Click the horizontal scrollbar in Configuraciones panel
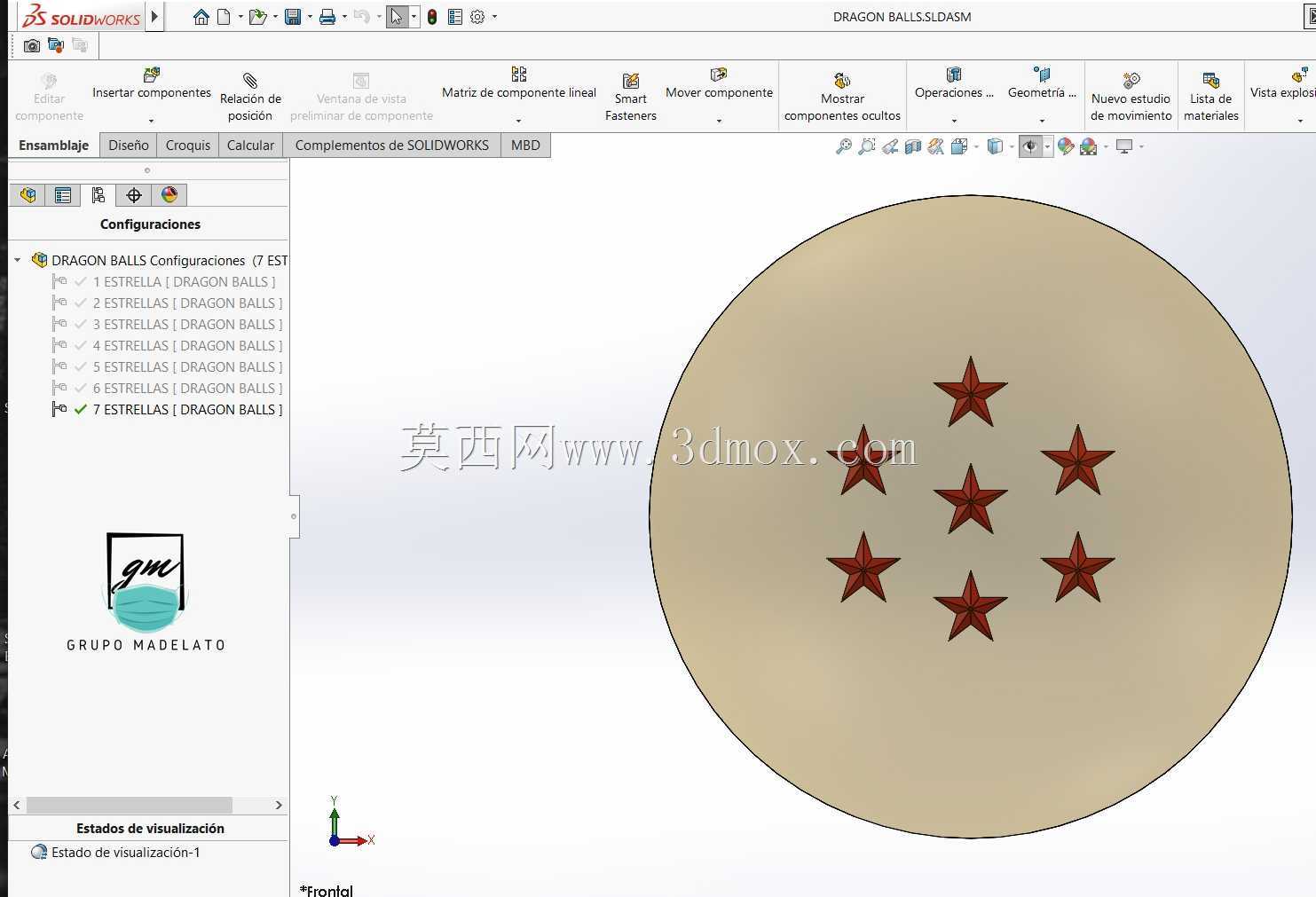Image resolution: width=1316 pixels, height=897 pixels. point(130,805)
